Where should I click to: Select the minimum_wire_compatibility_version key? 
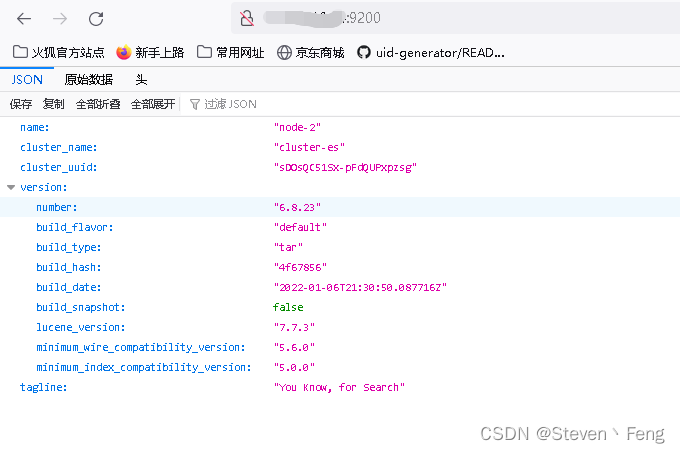[x=141, y=347]
